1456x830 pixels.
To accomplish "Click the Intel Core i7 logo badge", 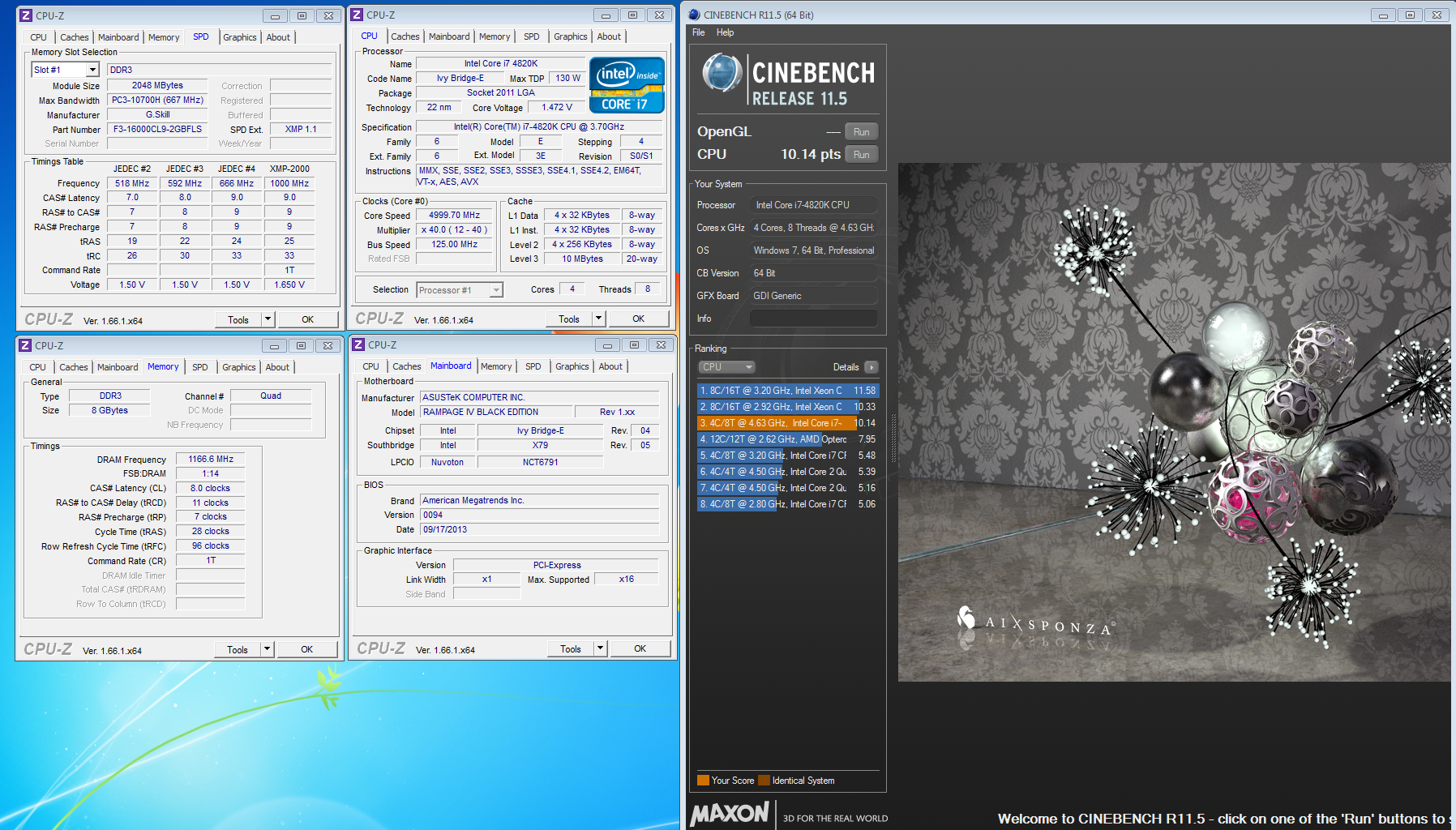I will (x=627, y=84).
